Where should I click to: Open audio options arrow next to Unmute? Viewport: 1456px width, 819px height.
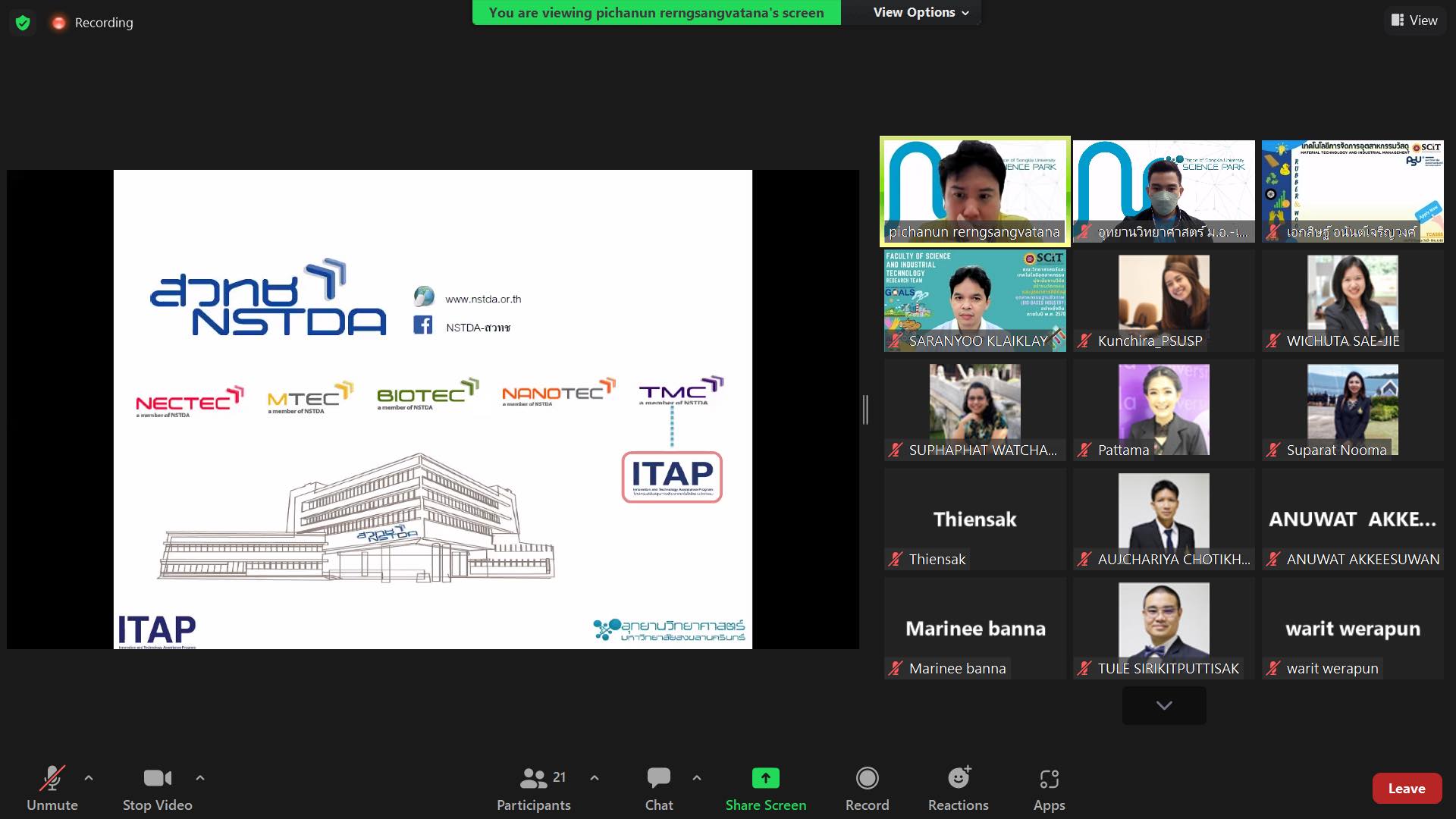tap(89, 778)
